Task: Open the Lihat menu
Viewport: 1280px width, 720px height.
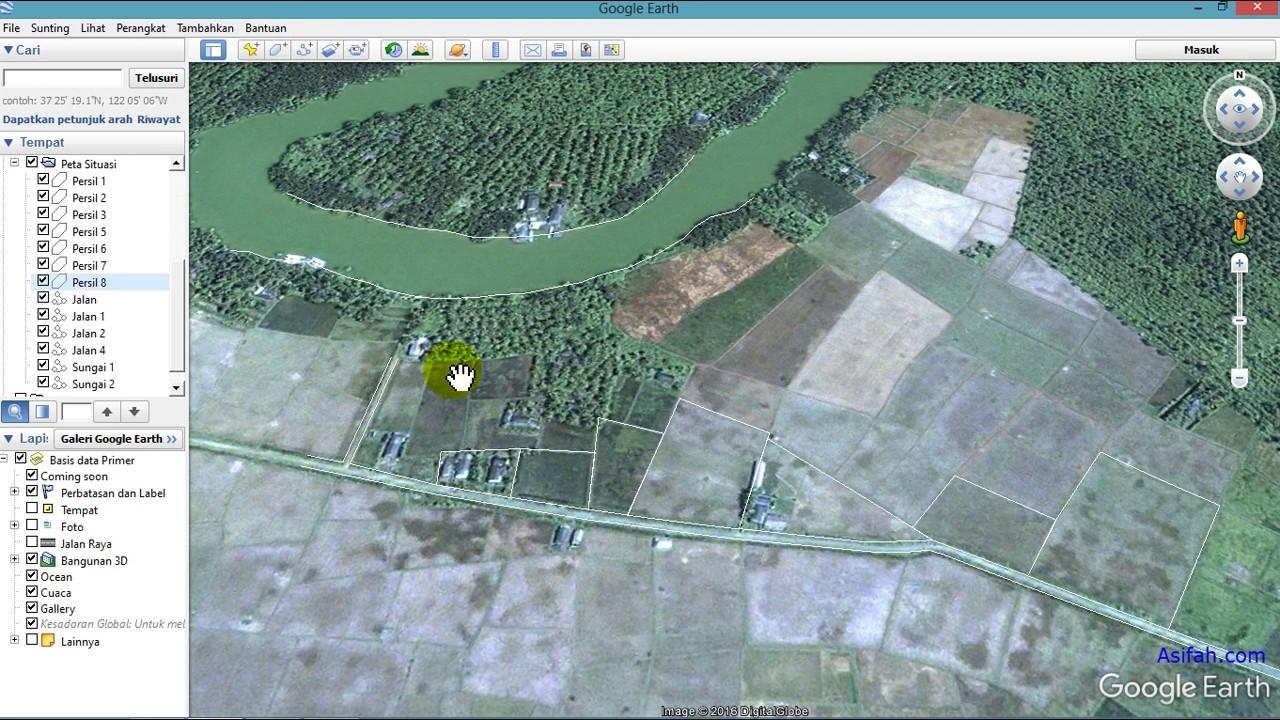Action: tap(93, 28)
